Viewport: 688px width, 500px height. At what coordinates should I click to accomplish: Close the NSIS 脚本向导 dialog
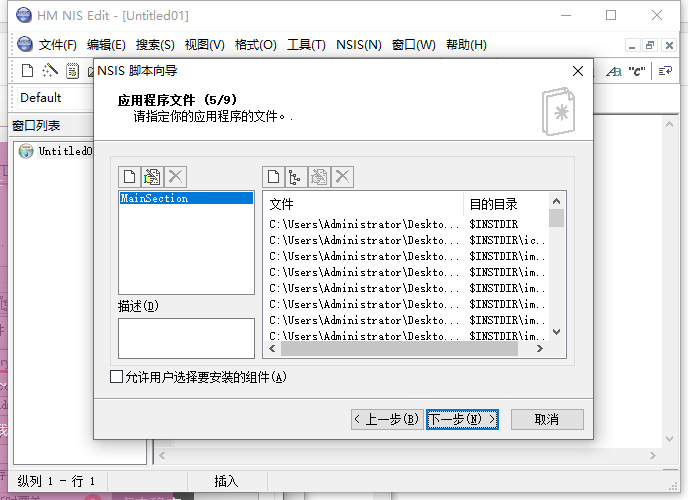click(x=578, y=71)
